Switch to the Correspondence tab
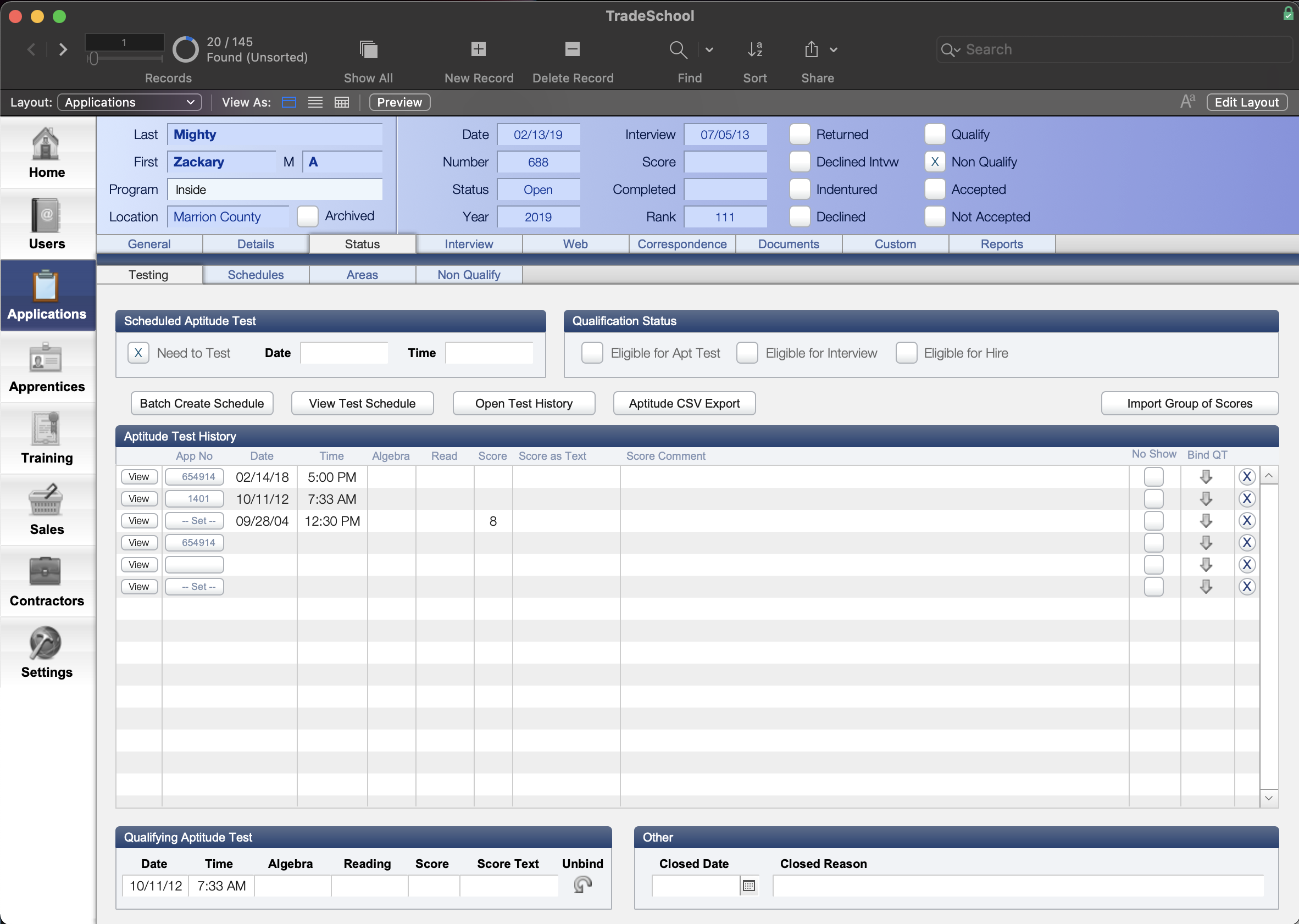Image resolution: width=1299 pixels, height=924 pixels. [x=680, y=243]
